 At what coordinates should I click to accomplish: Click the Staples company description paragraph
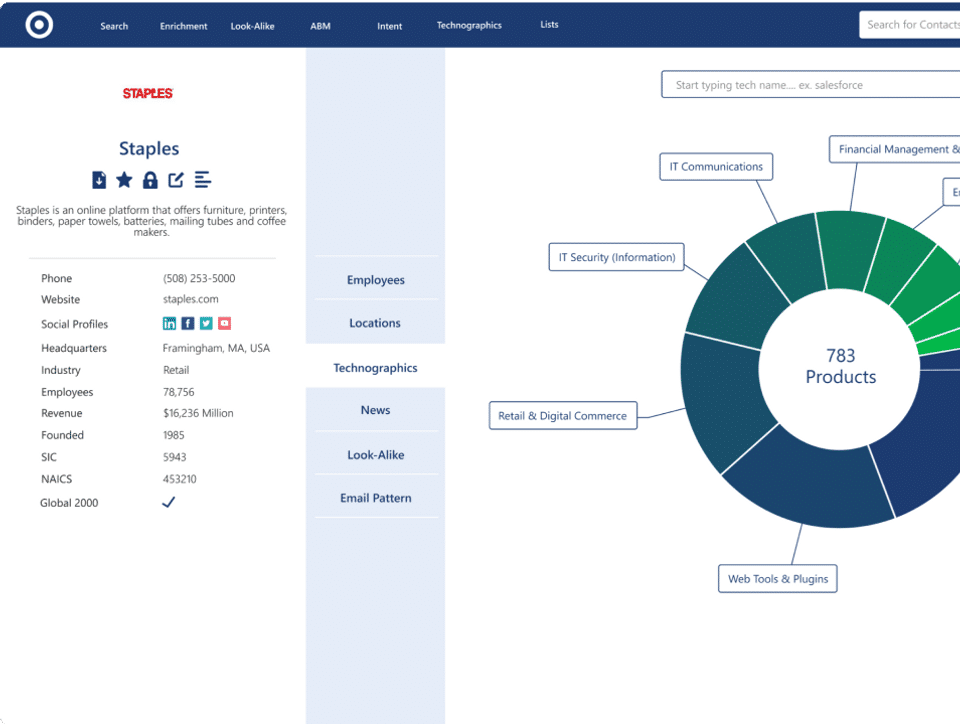(x=151, y=221)
